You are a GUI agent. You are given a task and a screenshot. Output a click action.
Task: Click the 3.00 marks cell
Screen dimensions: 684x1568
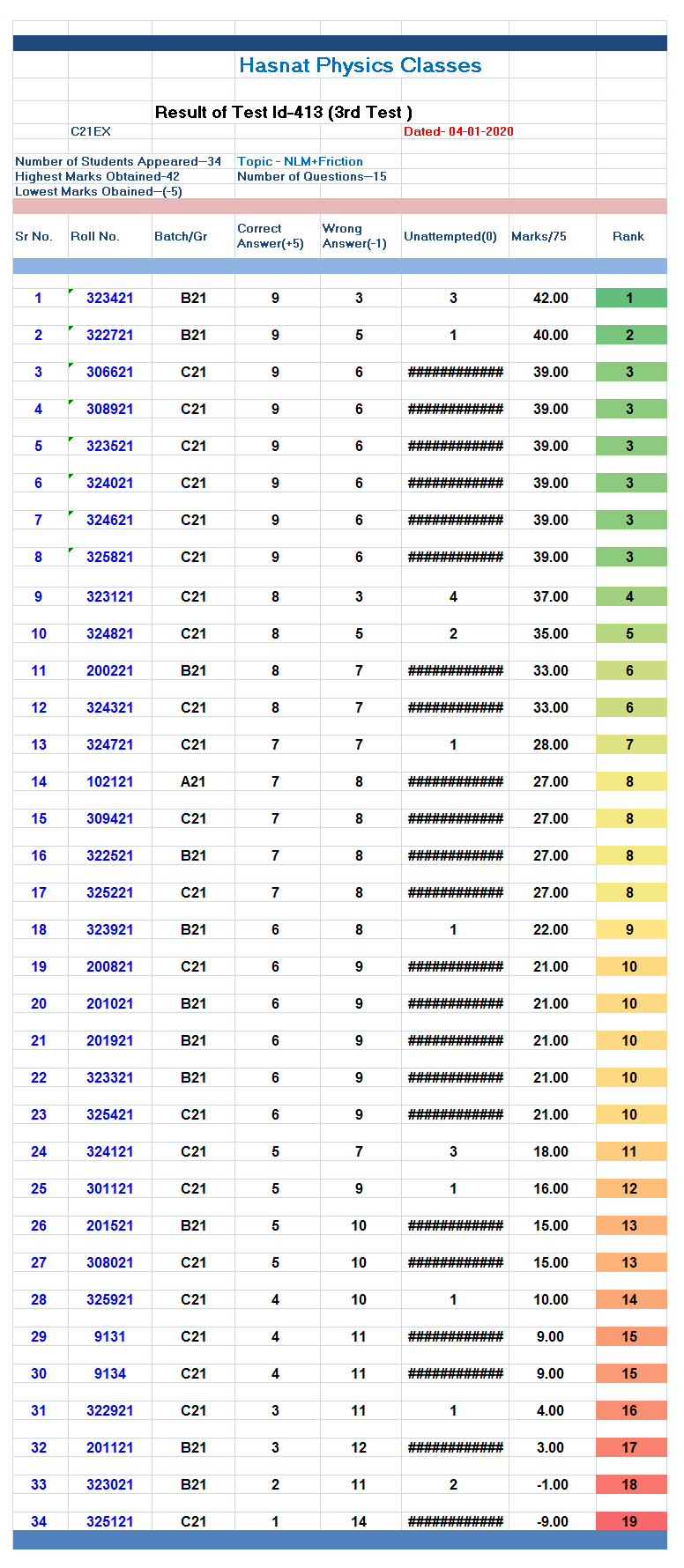[551, 1447]
